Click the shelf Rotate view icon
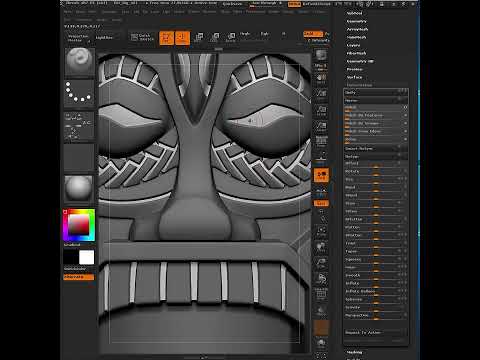 (321, 279)
